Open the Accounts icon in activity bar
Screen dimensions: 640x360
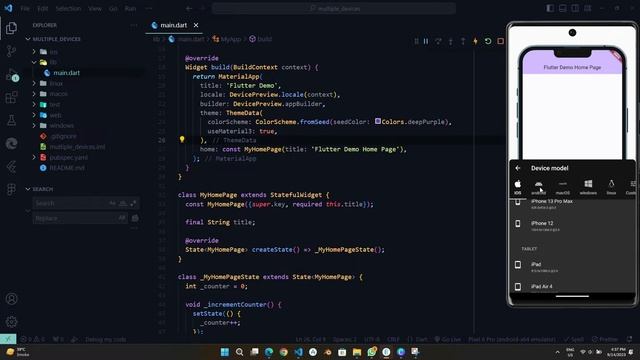pyautogui.click(x=11, y=299)
